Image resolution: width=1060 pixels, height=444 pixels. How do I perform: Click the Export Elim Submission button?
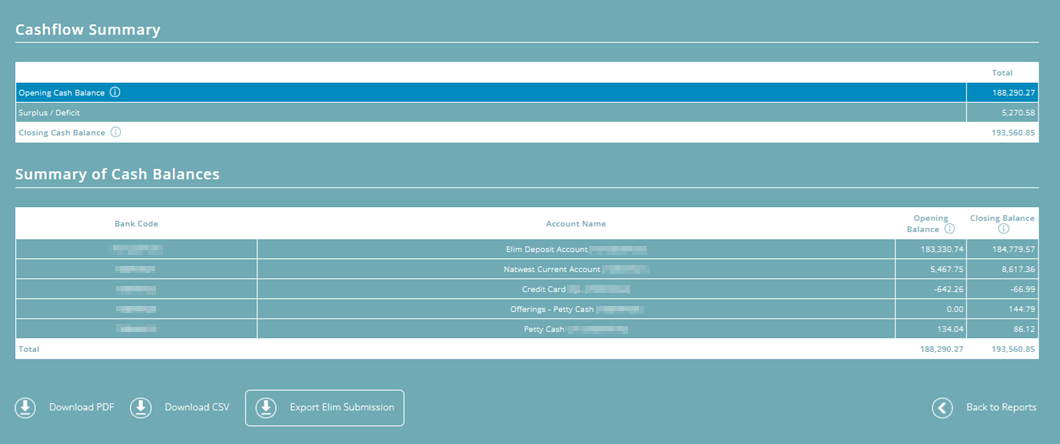coord(324,408)
